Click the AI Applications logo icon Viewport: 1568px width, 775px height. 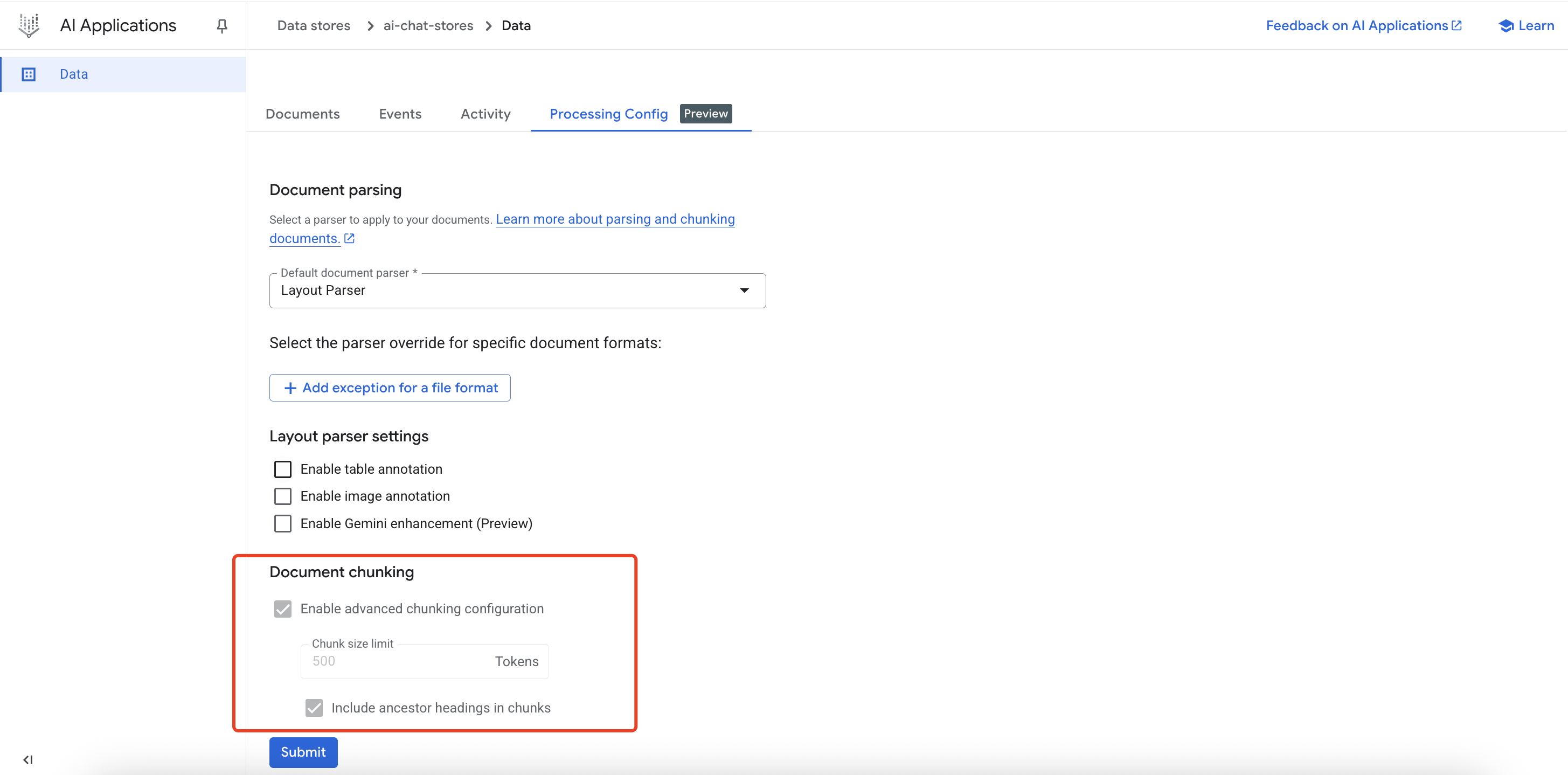click(x=29, y=25)
